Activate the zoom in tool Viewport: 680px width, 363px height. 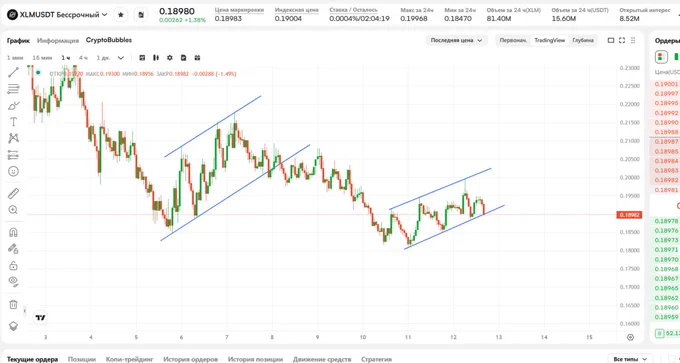[13, 210]
